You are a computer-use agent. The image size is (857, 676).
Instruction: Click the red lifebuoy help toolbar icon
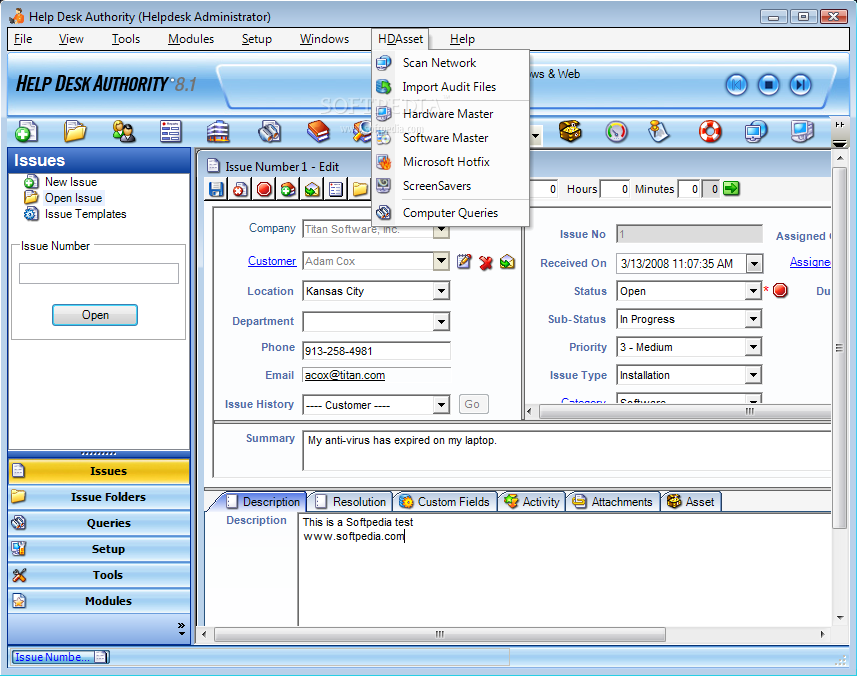coord(710,131)
